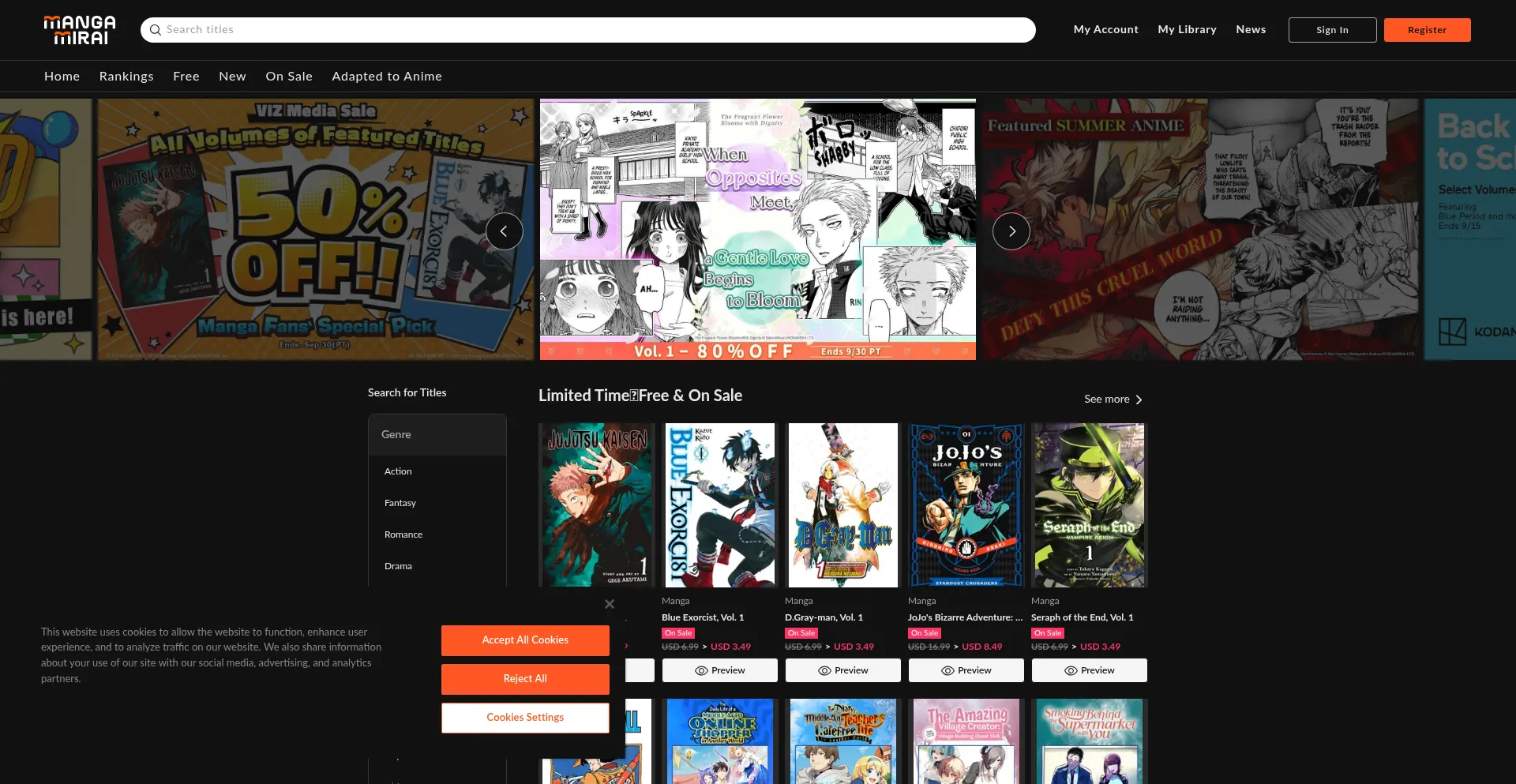
Task: Focus the Search titles field
Action: coord(588,30)
